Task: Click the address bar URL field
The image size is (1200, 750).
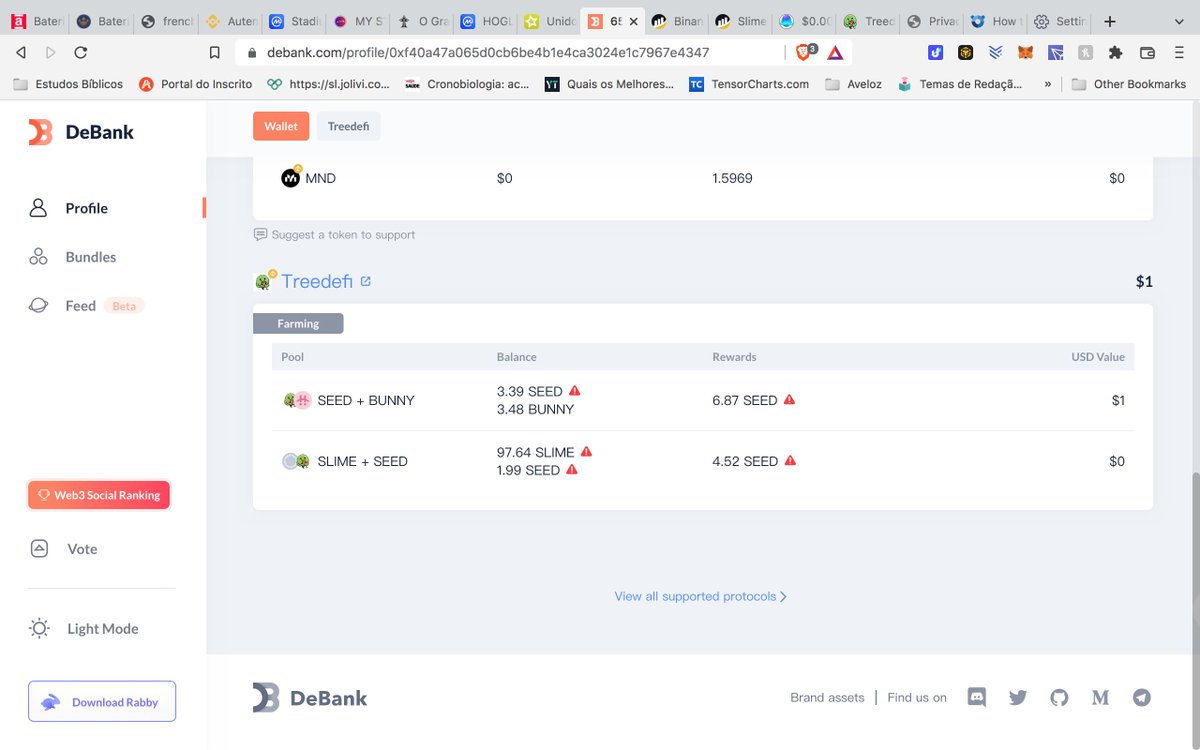Action: coord(510,52)
